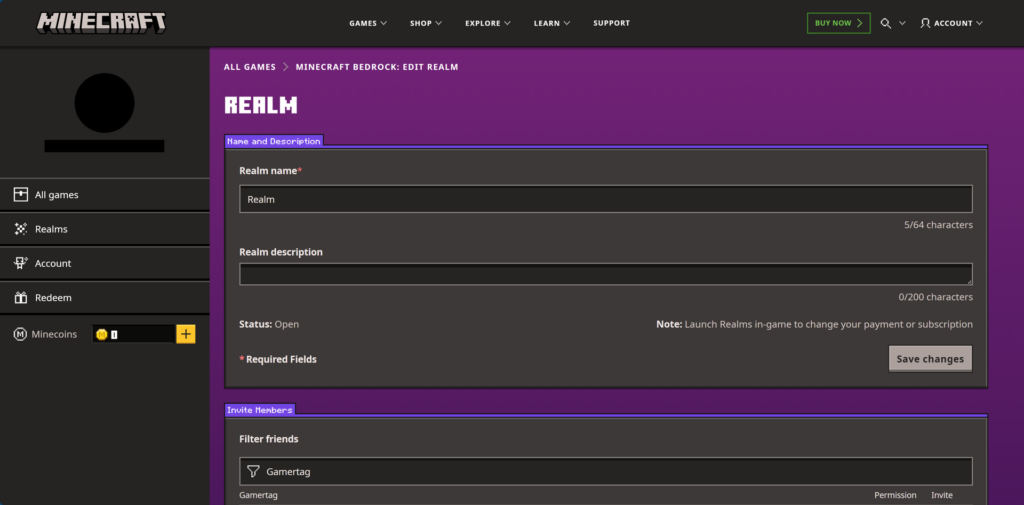
Task: Click the Permission column header
Action: [x=895, y=495]
